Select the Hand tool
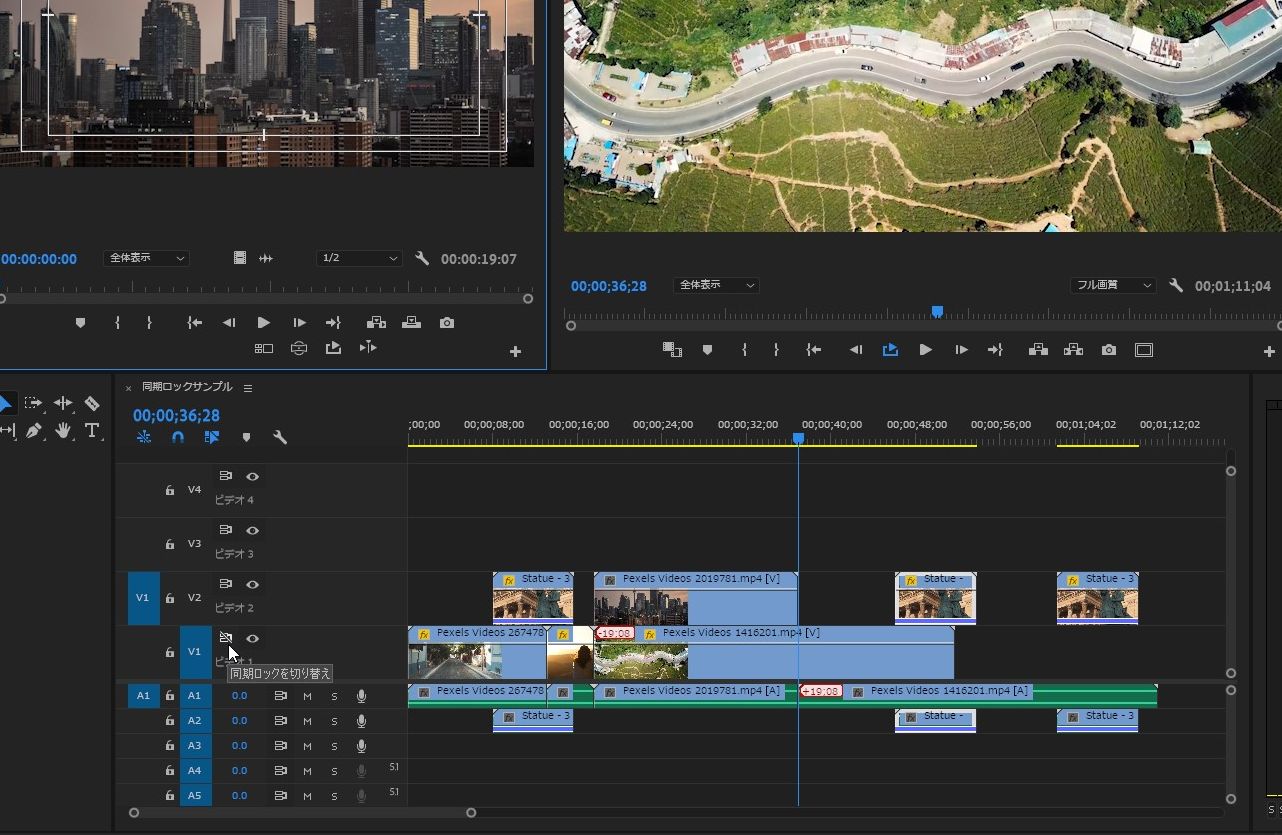The image size is (1282, 835). tap(62, 430)
